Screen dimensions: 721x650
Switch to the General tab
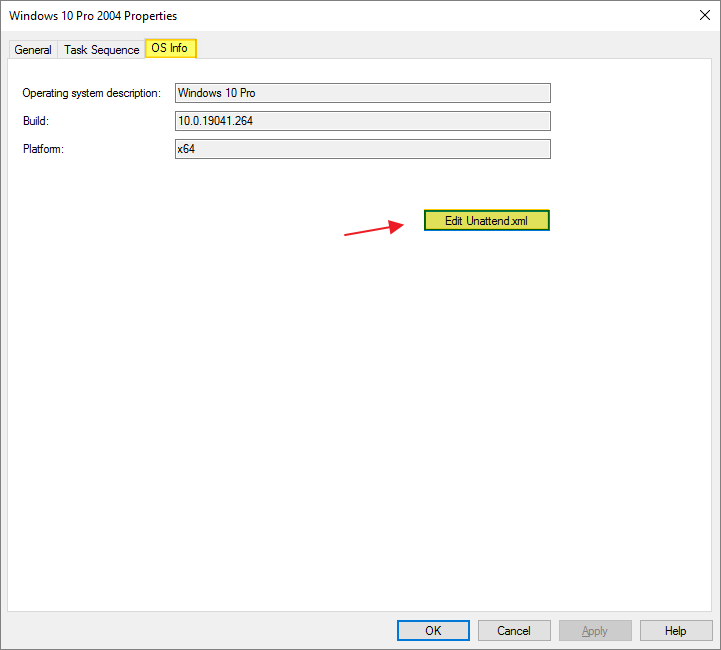(x=33, y=50)
